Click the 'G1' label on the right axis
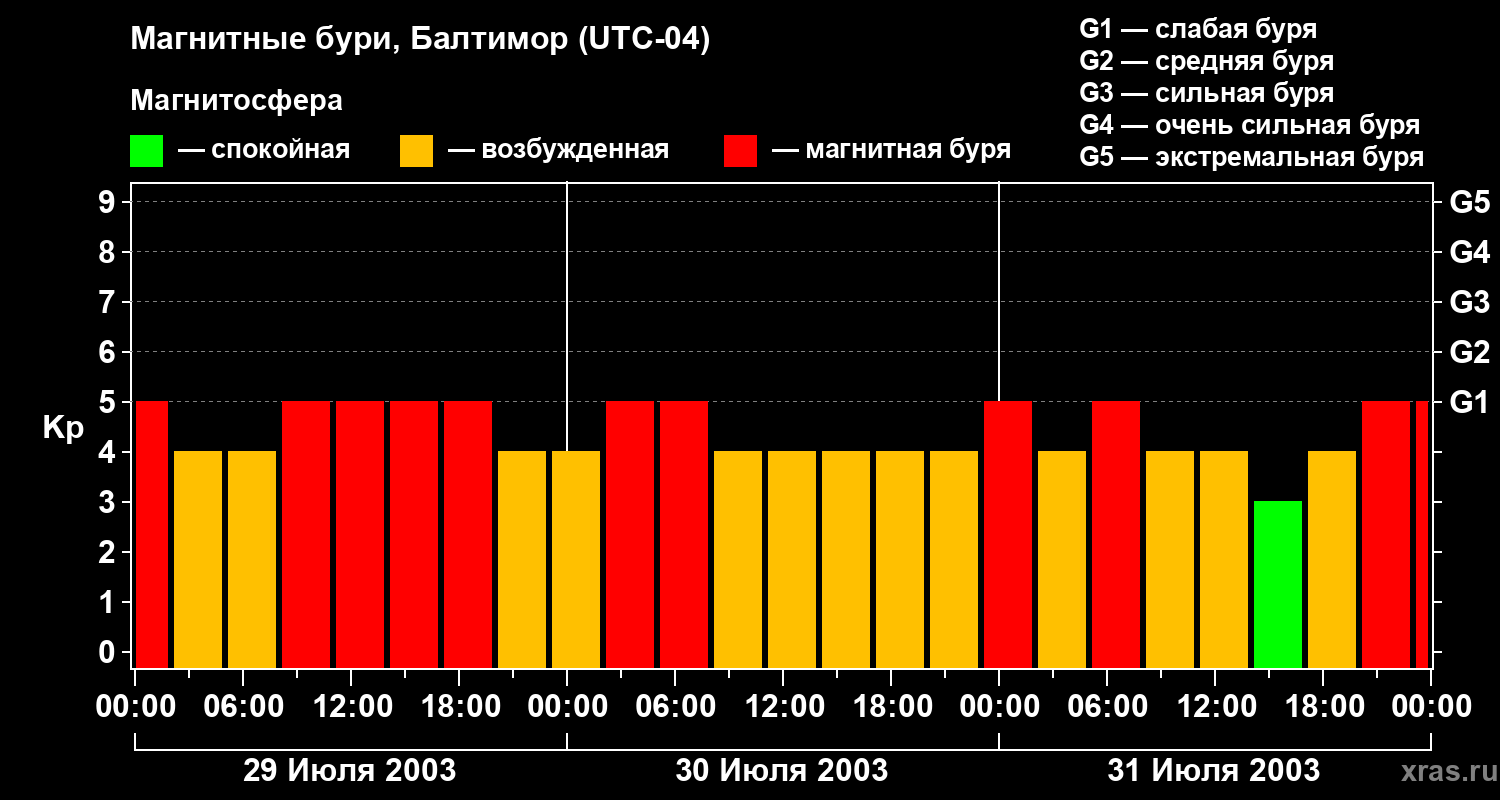Image resolution: width=1500 pixels, height=800 pixels. pos(1469,402)
